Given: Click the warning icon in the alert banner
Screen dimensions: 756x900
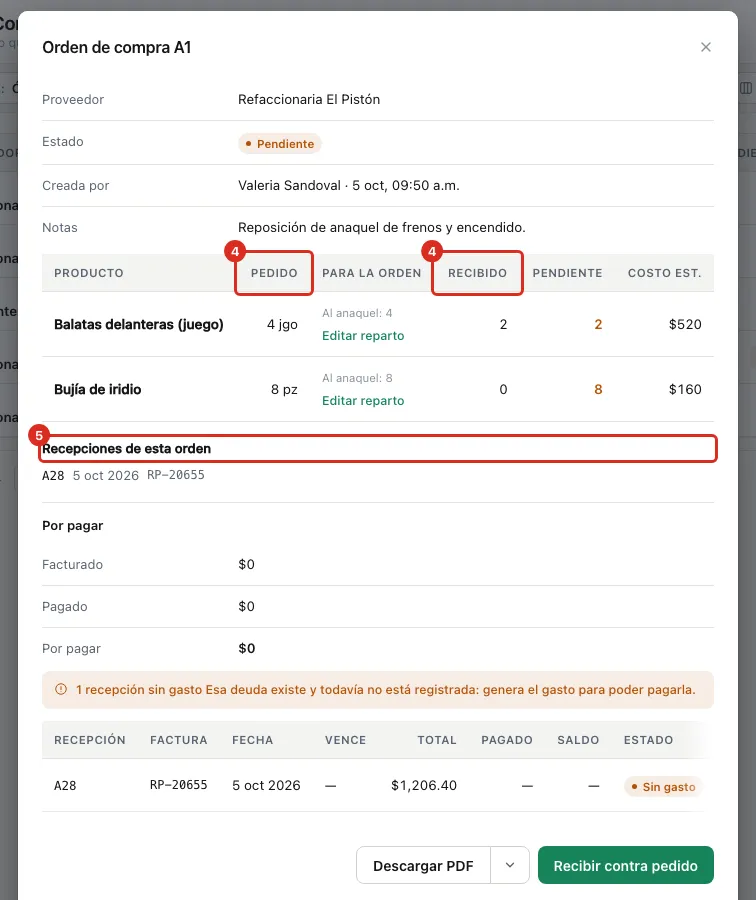Looking at the screenshot, I should pos(61,689).
